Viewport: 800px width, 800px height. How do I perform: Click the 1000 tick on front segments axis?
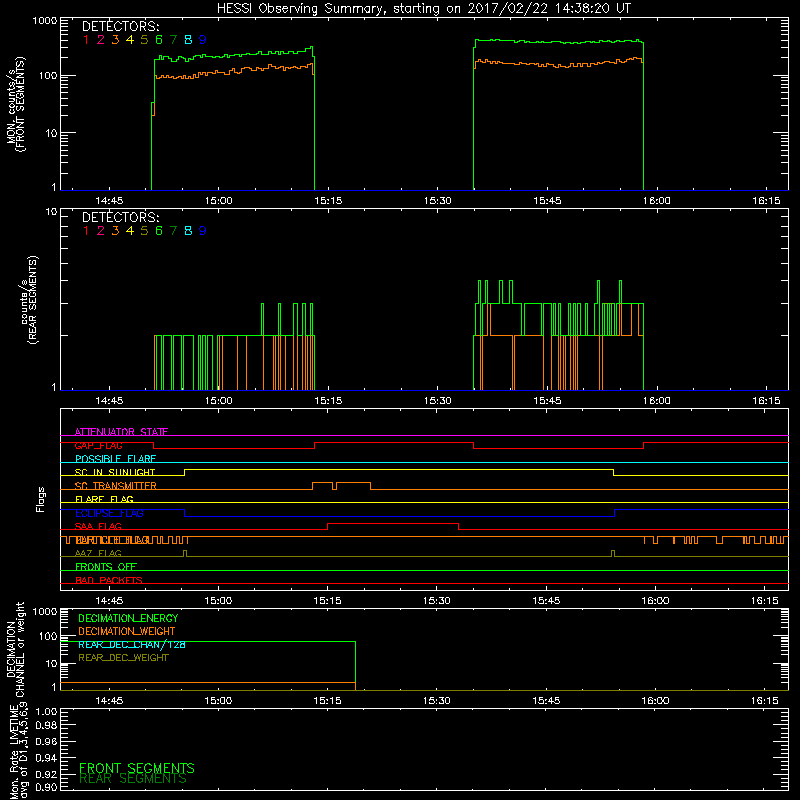pos(45,21)
